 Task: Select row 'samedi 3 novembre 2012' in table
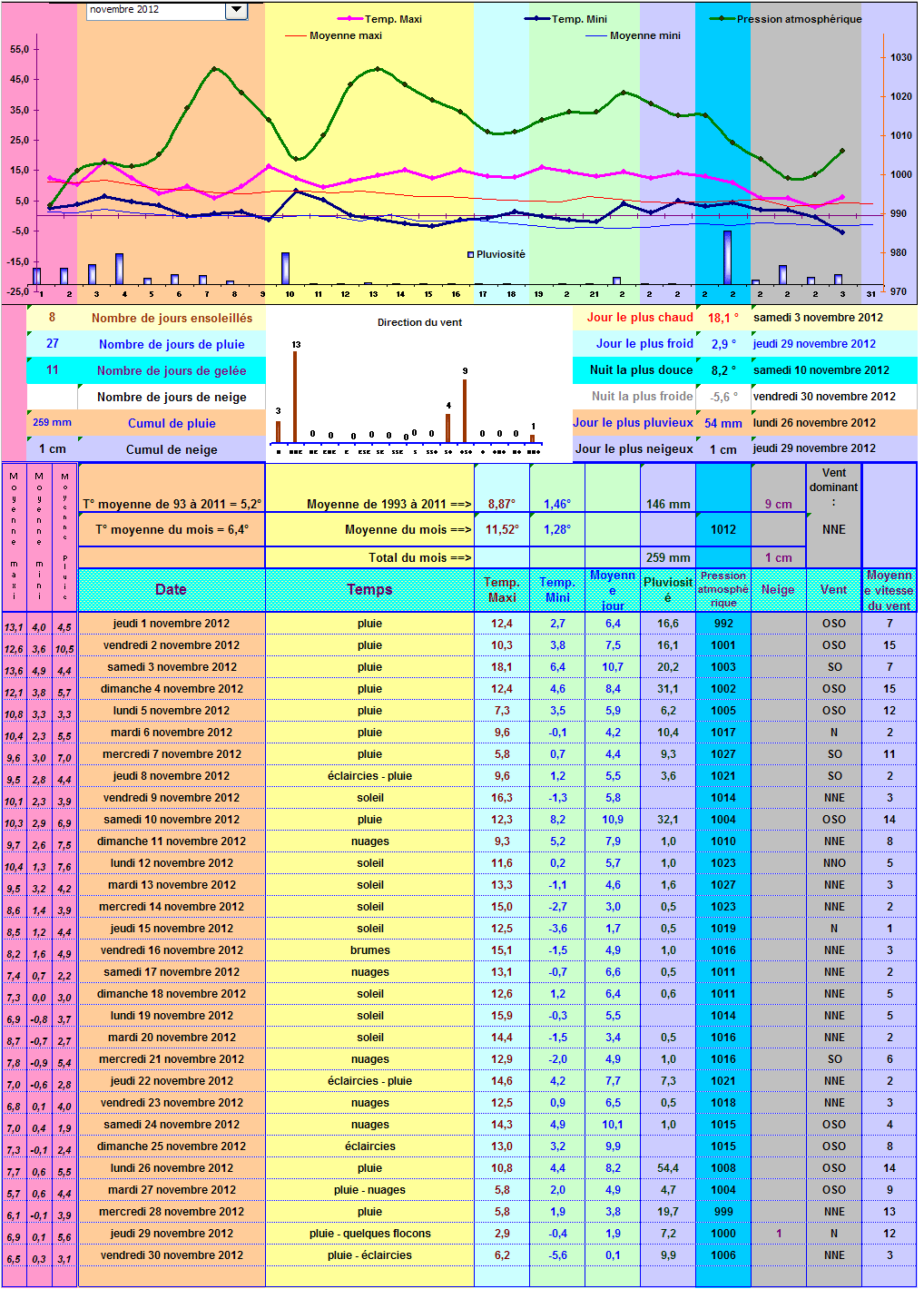click(172, 667)
